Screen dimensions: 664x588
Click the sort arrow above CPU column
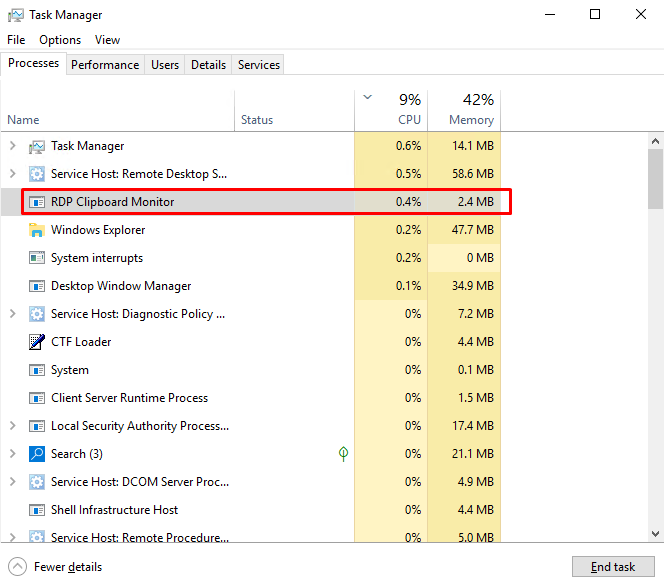368,97
